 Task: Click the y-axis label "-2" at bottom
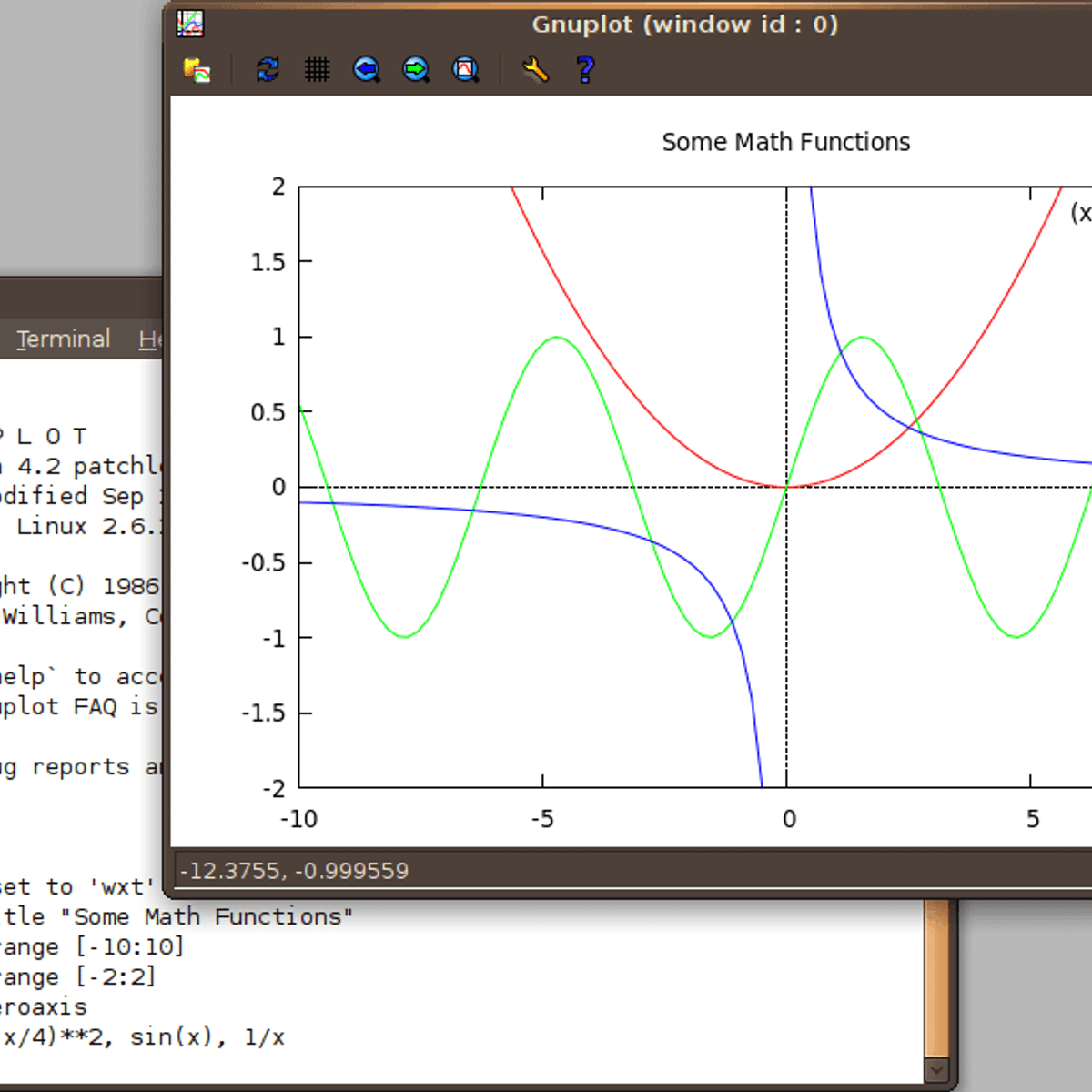coord(274,788)
